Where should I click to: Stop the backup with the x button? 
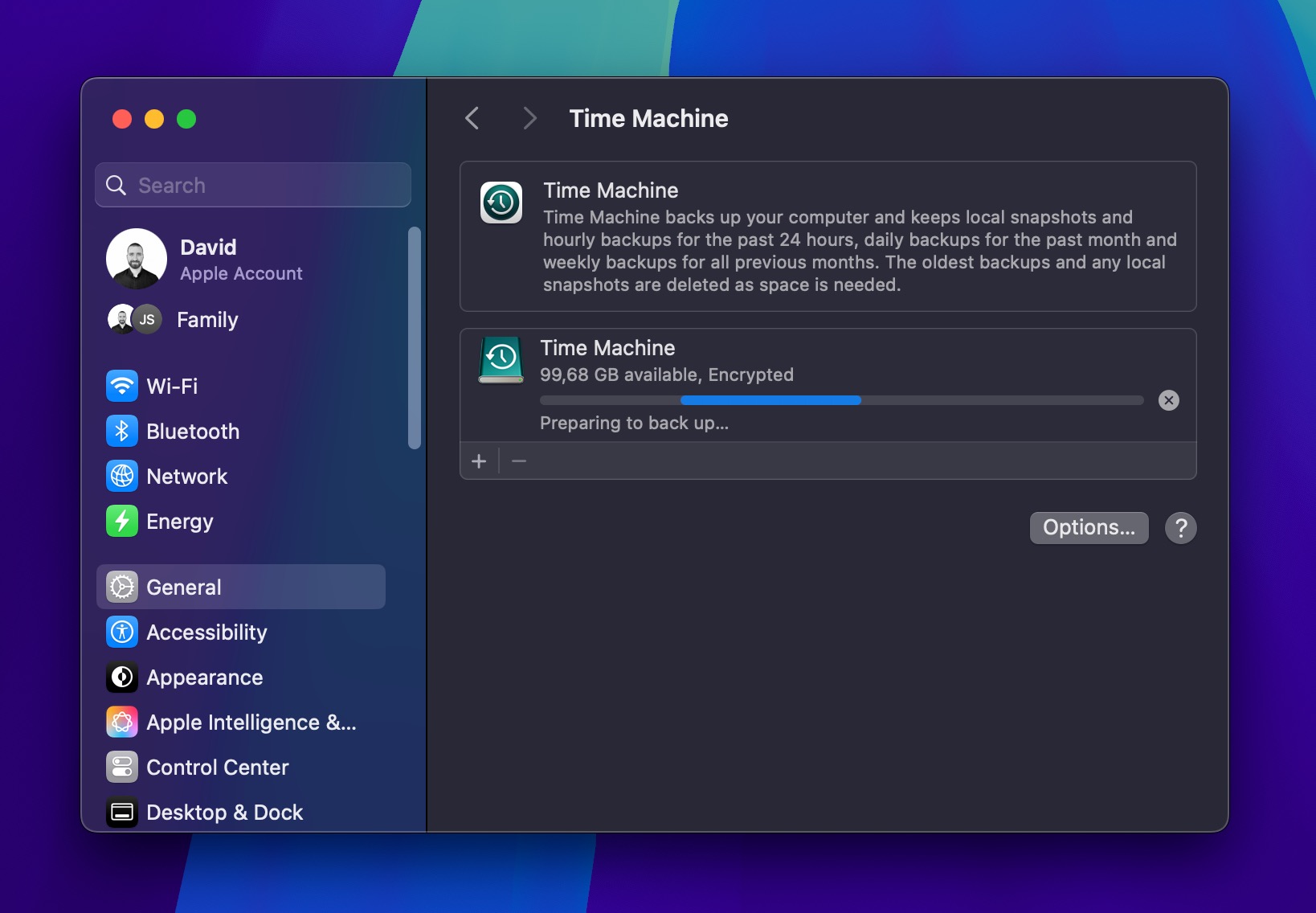[x=1169, y=400]
